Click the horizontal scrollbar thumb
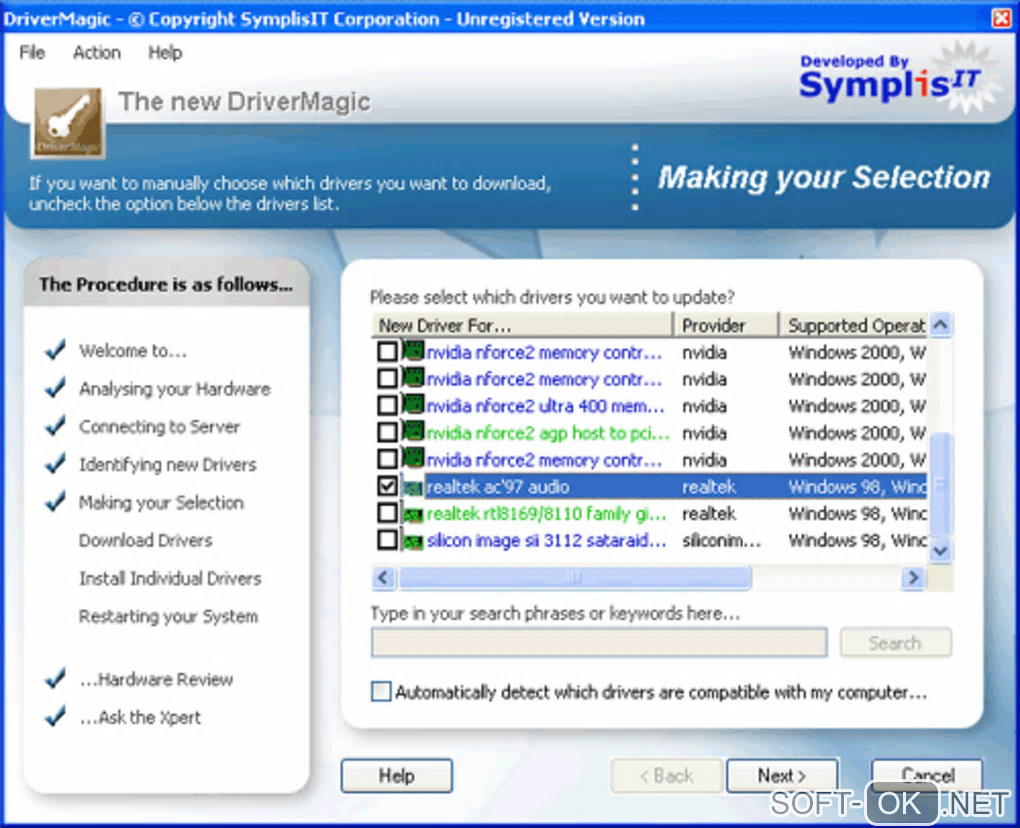Viewport: 1020px width, 828px height. (x=575, y=578)
